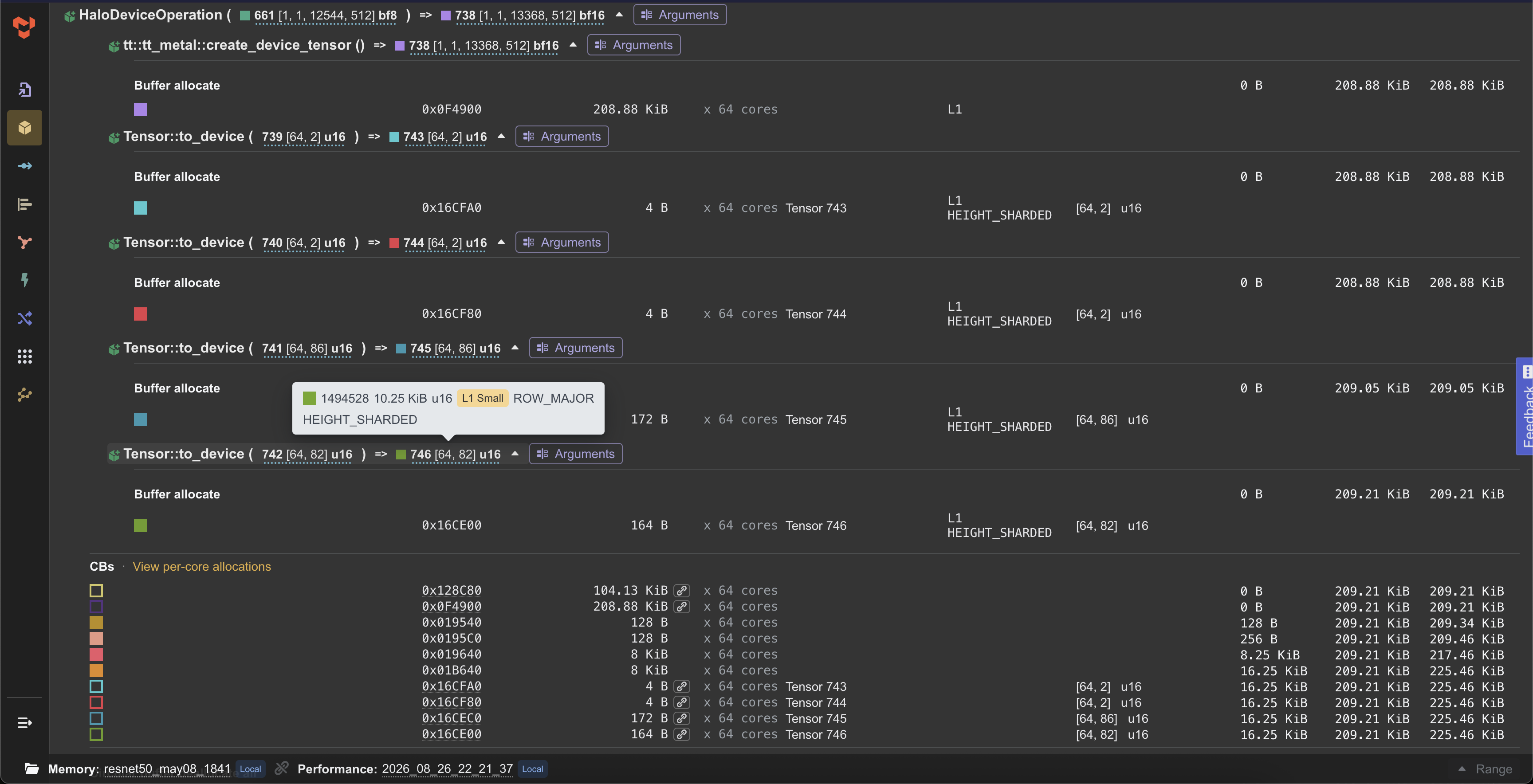Open the reports file icon in sidebar
1533x784 pixels.
pos(24,89)
